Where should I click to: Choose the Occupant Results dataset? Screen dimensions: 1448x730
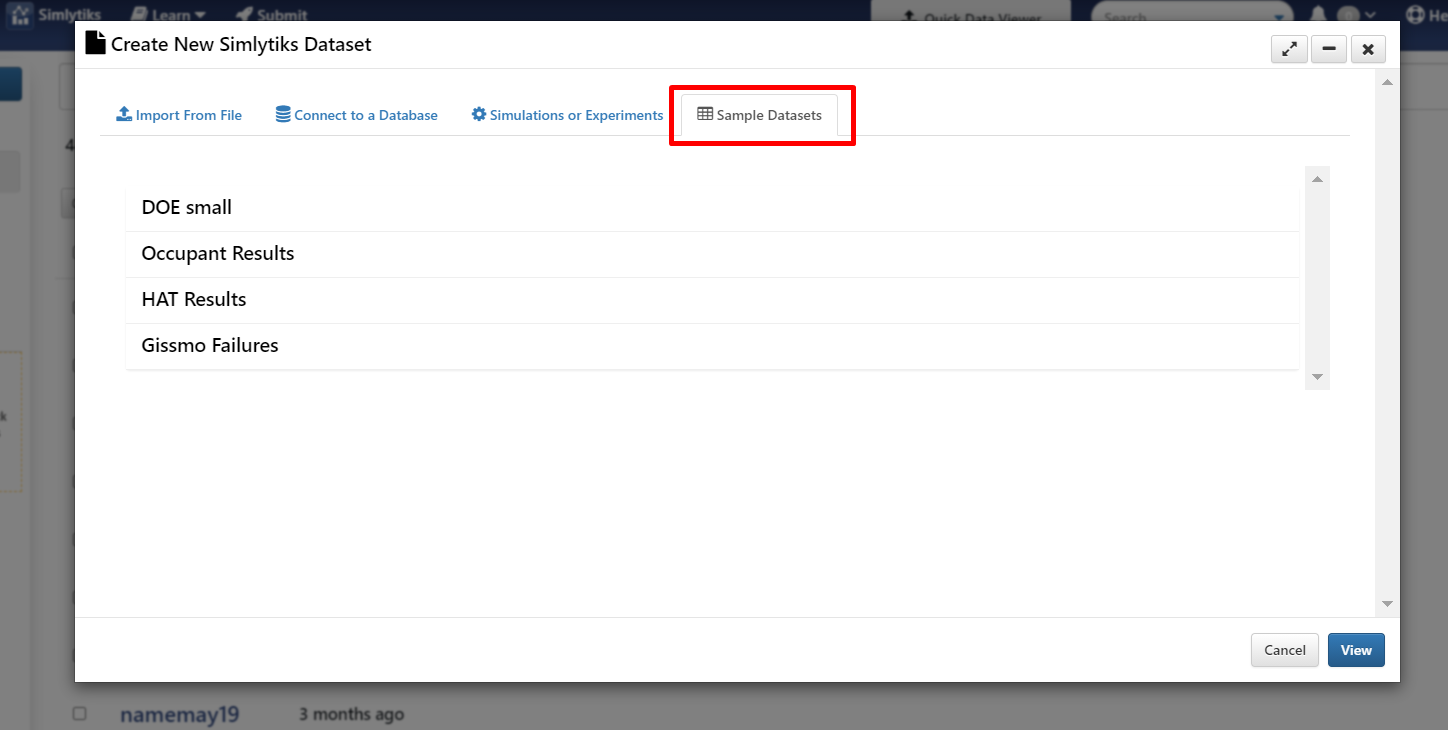click(712, 254)
